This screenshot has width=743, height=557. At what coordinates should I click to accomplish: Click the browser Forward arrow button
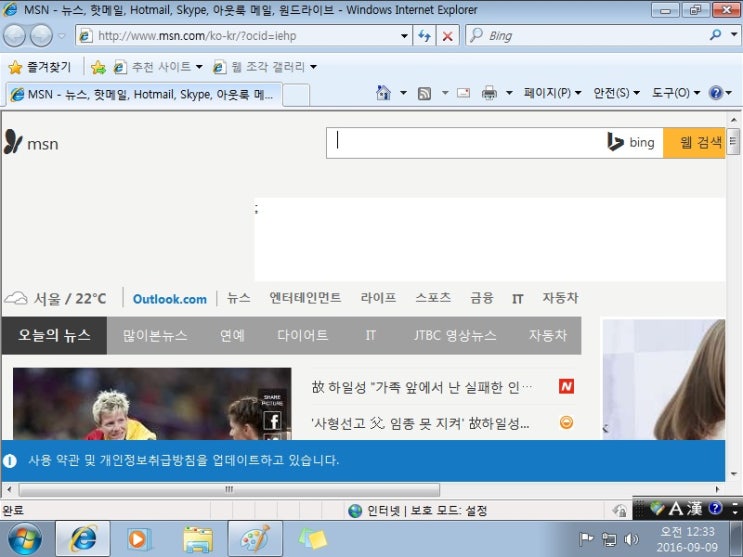tap(41, 36)
